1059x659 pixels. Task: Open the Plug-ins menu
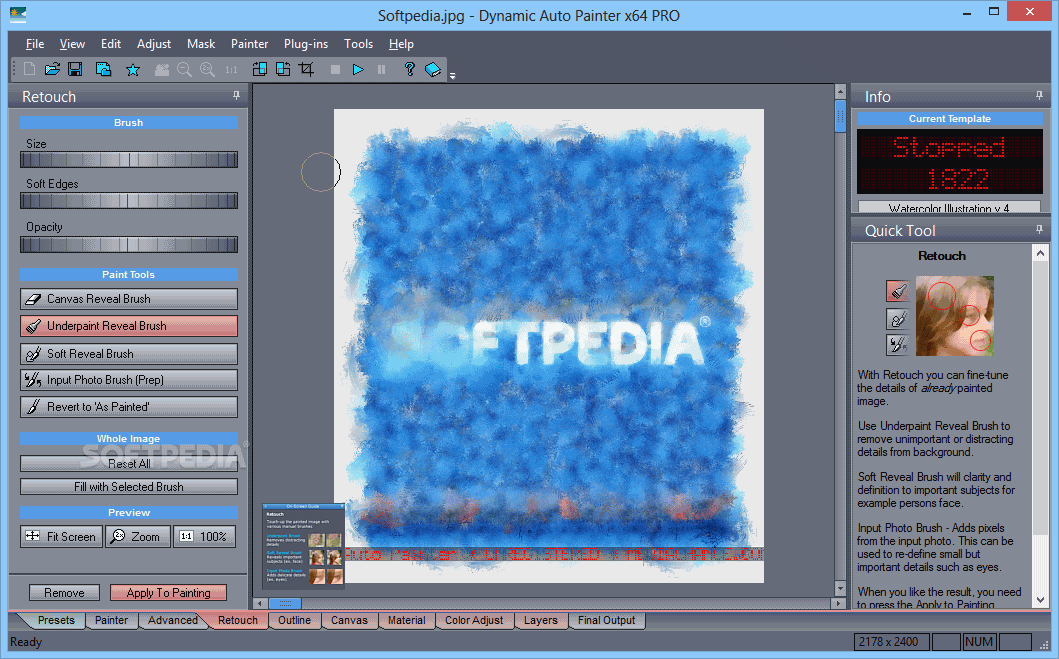(x=306, y=44)
